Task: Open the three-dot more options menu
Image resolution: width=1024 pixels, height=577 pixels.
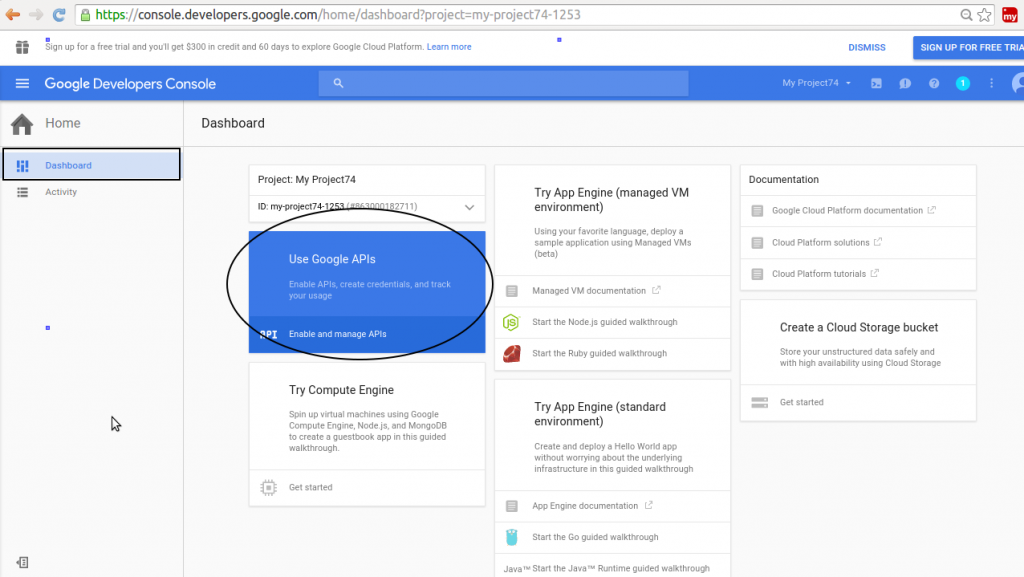Action: [x=991, y=84]
